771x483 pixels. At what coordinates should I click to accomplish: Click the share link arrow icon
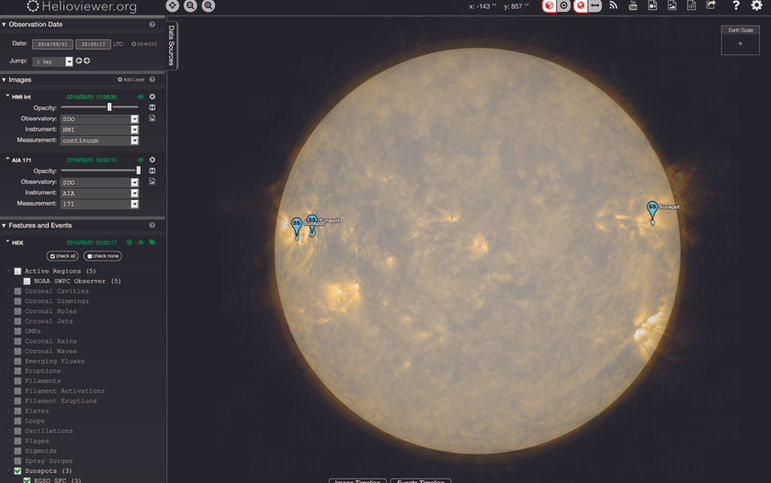click(711, 5)
